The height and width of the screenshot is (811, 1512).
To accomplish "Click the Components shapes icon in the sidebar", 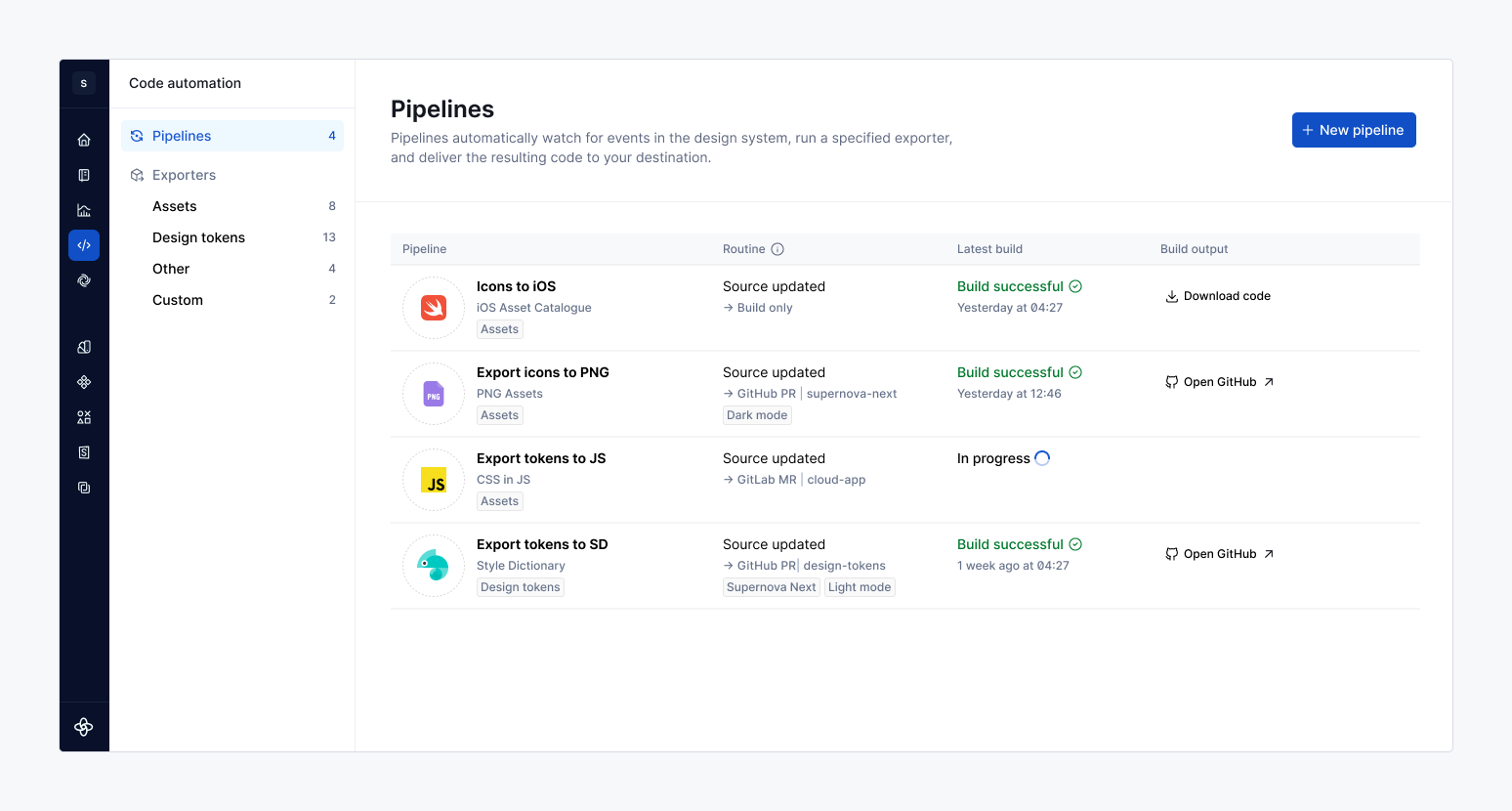I will click(84, 417).
